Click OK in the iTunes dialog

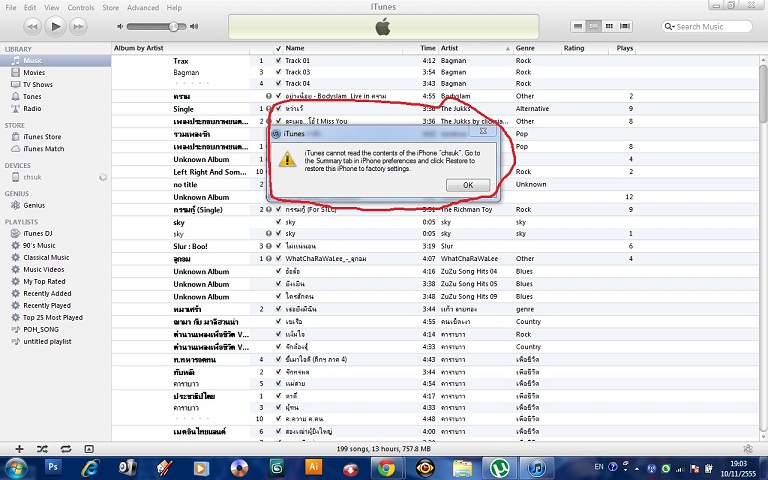point(468,185)
